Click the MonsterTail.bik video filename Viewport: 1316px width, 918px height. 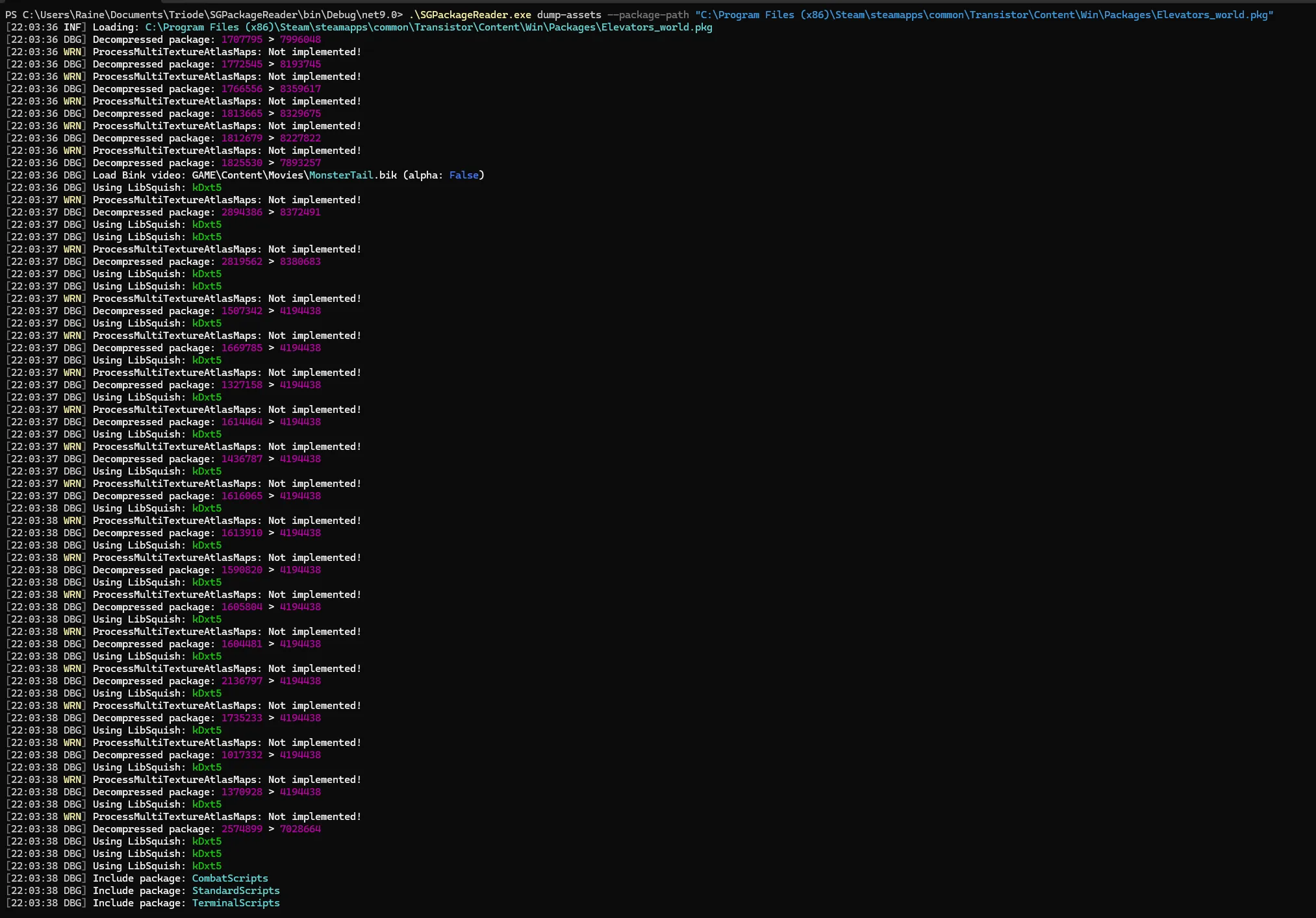click(x=342, y=175)
